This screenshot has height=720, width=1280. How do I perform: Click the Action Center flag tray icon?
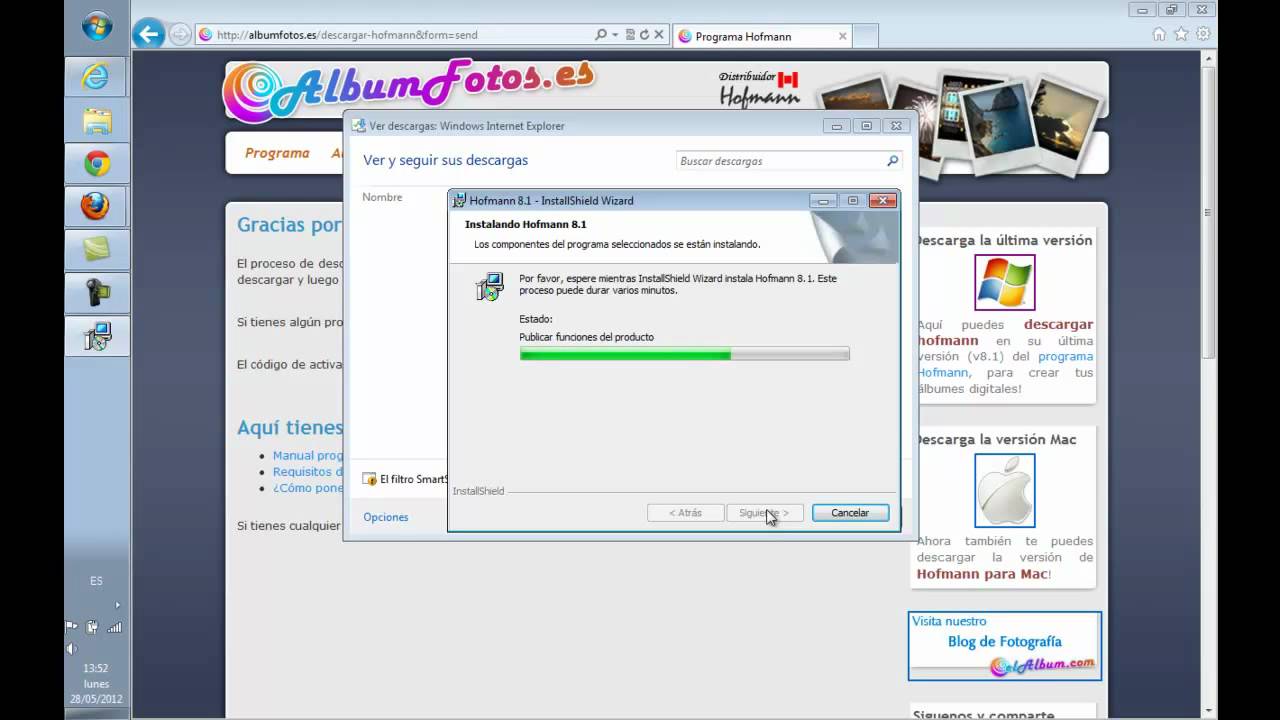click(71, 627)
